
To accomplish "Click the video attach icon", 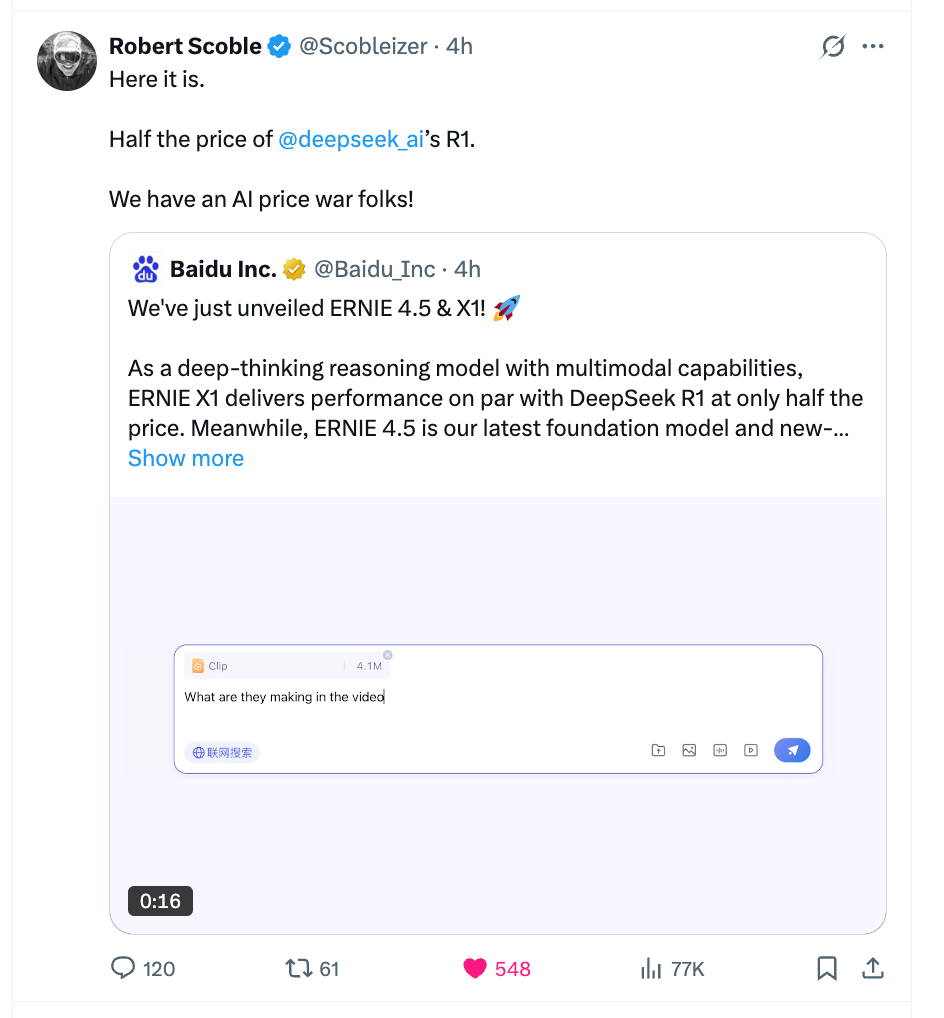I will click(751, 750).
